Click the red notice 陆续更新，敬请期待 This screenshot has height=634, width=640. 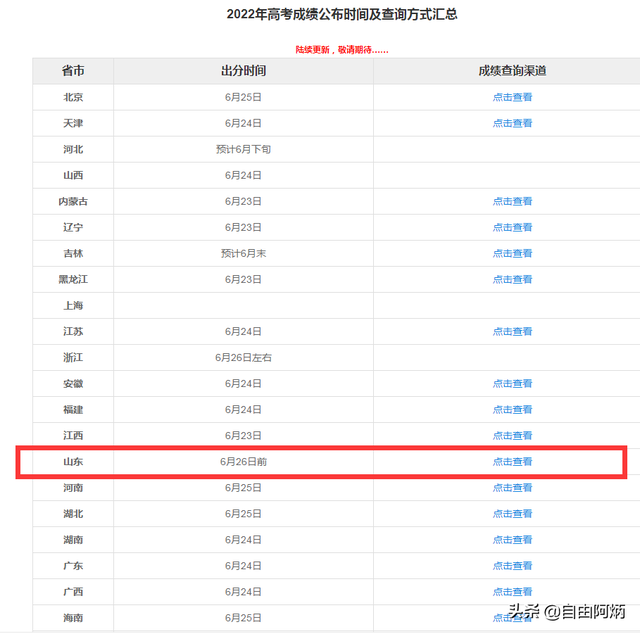coord(342,50)
